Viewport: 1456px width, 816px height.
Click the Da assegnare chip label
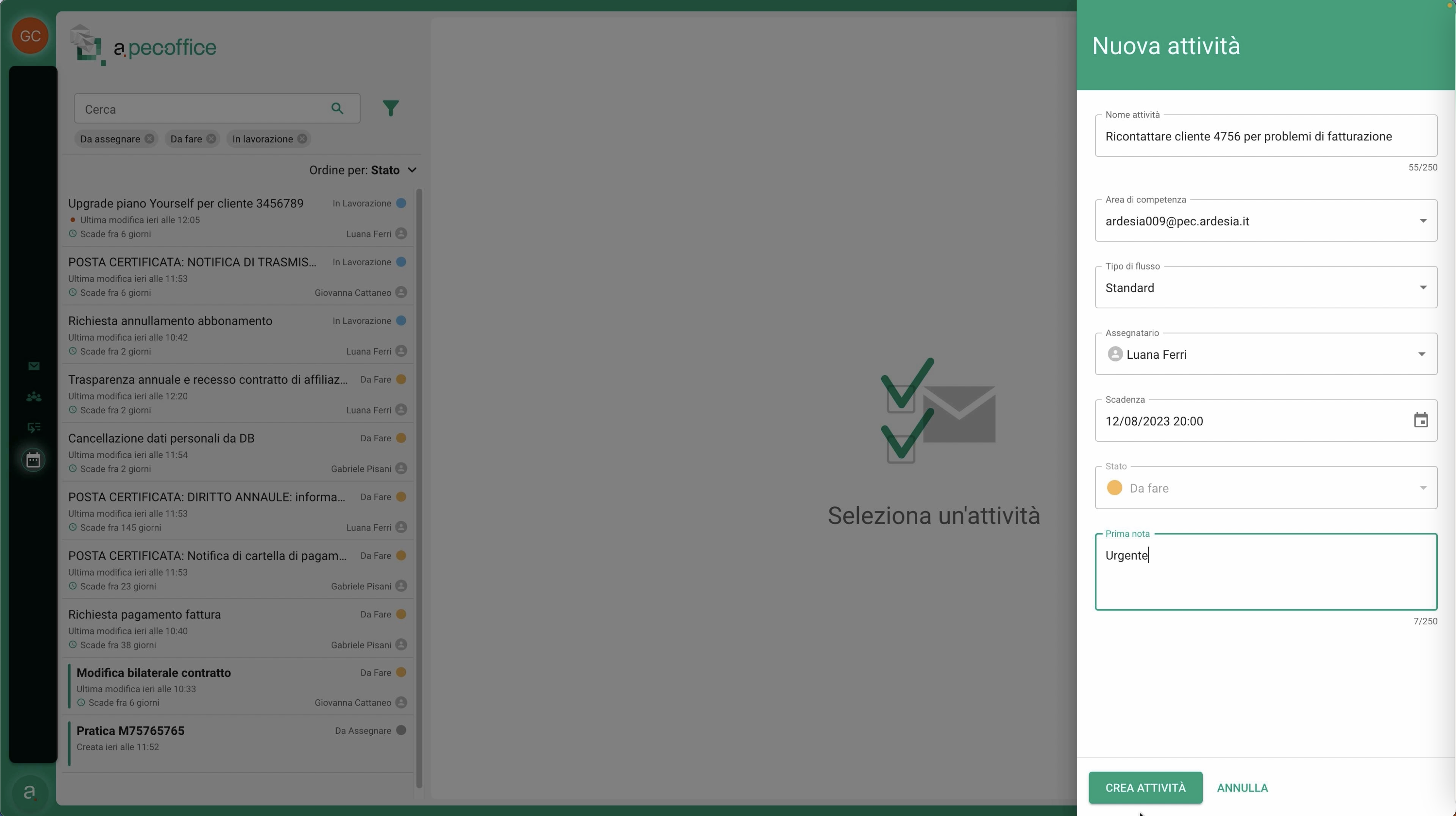tap(110, 138)
